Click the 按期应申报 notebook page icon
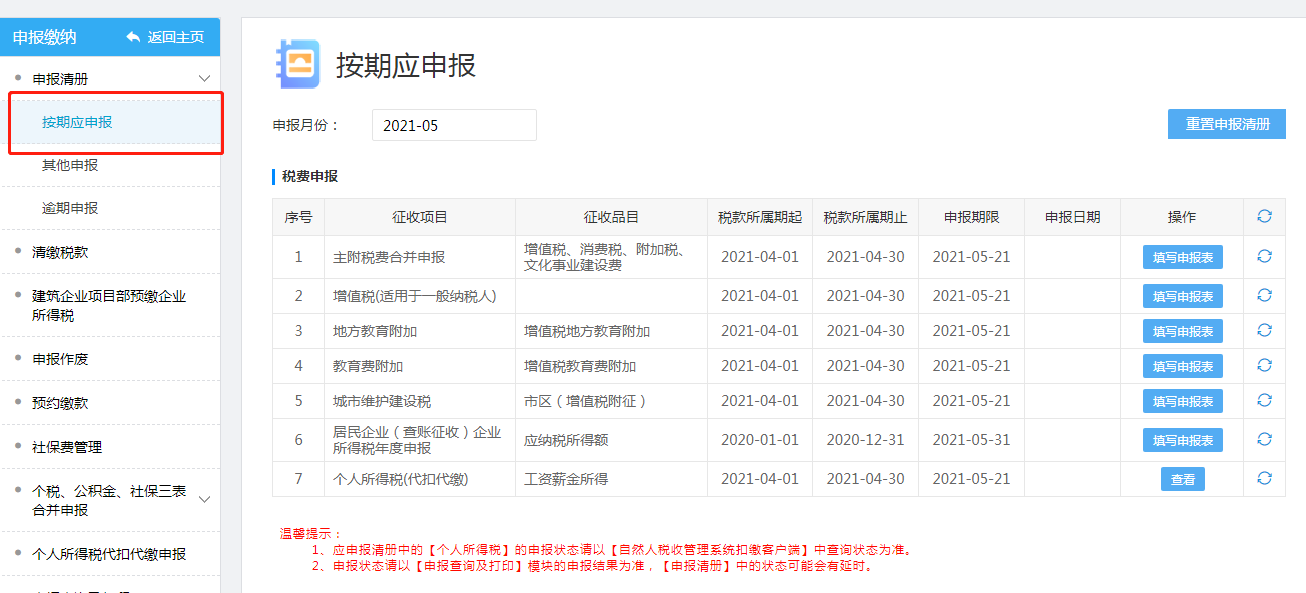The height and width of the screenshot is (593, 1306). click(297, 64)
